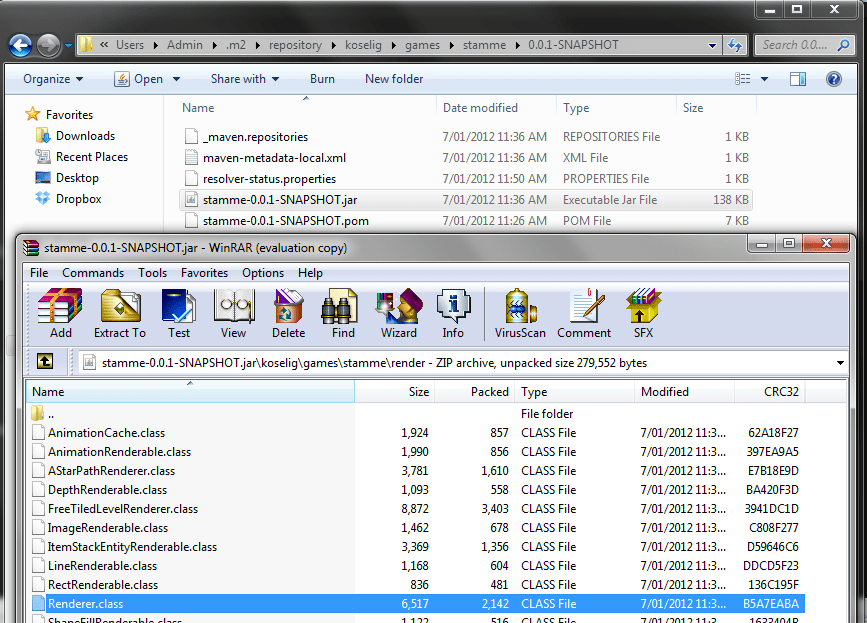This screenshot has height=623, width=867.
Task: Open Downloads in Explorer sidebar
Action: click(85, 136)
